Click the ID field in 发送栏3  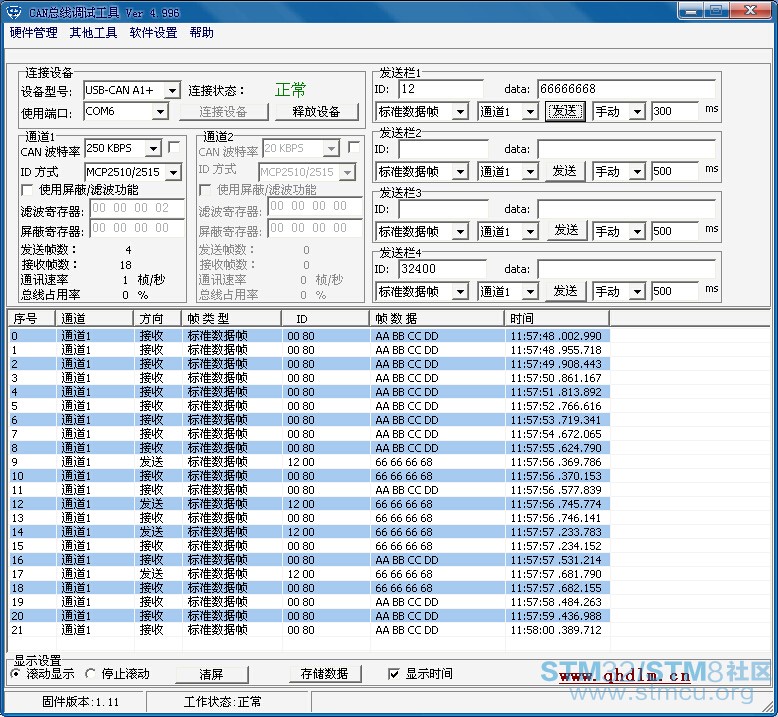pyautogui.click(x=443, y=209)
